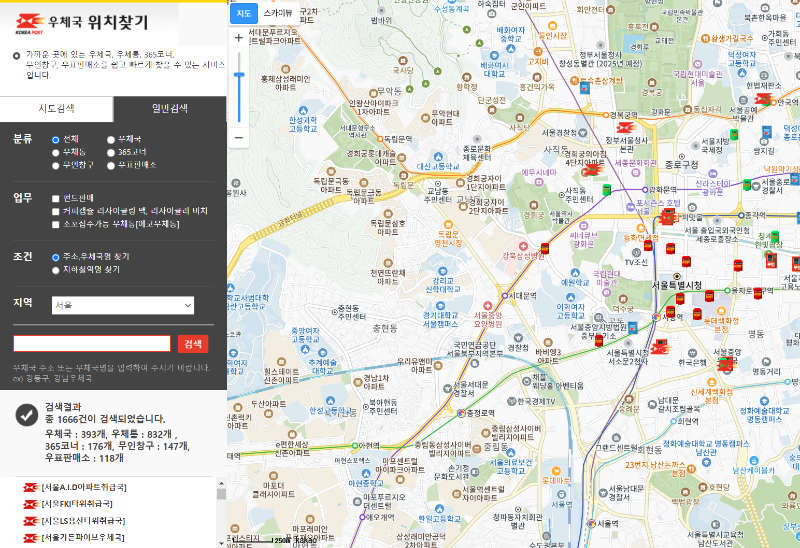Zoom out the map with the minus button
Image resolution: width=800 pixels, height=548 pixels.
pyautogui.click(x=238, y=137)
